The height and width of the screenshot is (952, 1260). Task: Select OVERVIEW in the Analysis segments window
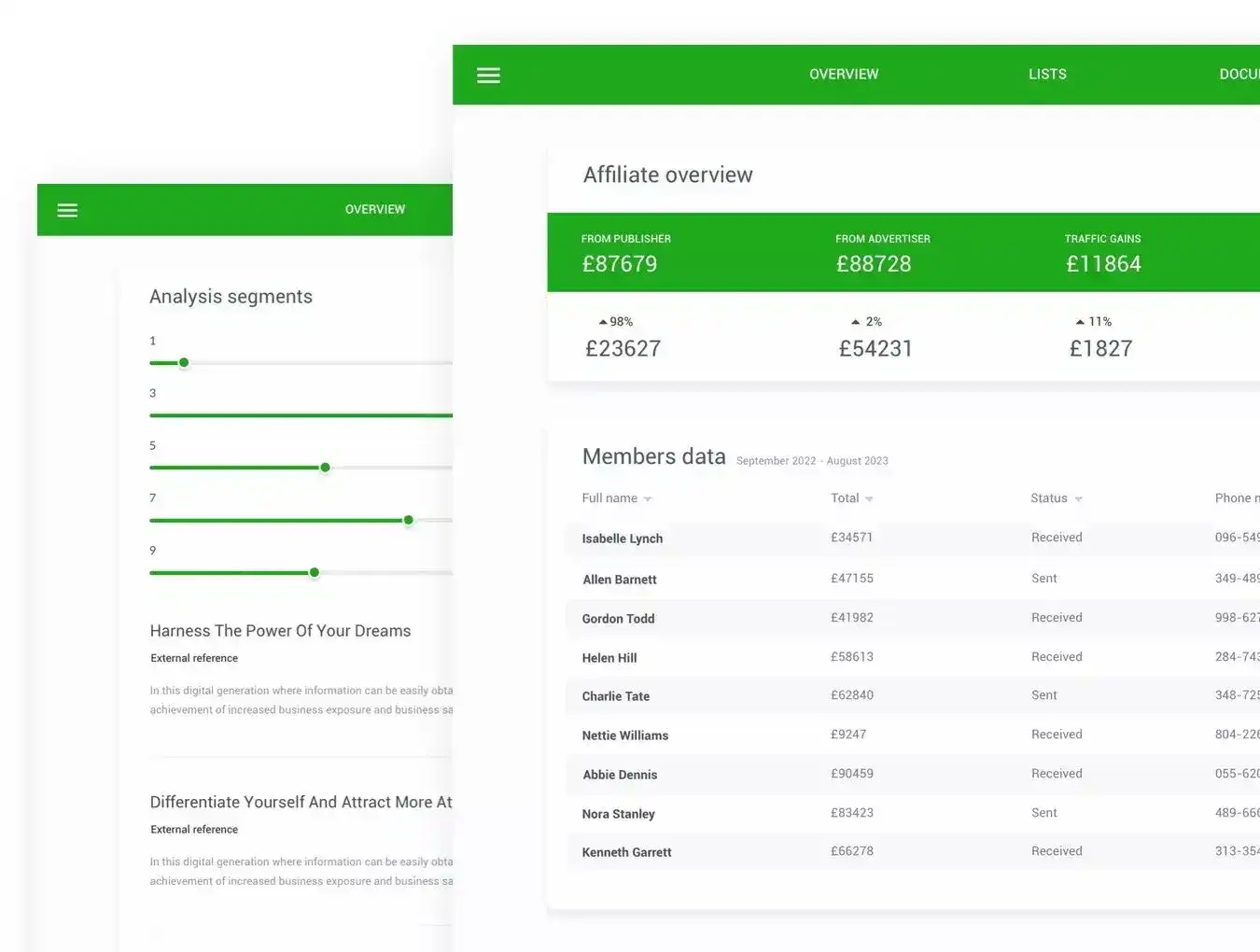[375, 210]
